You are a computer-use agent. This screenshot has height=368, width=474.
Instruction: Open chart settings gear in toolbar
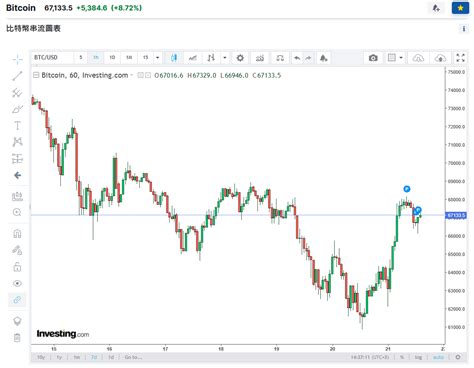(240, 58)
